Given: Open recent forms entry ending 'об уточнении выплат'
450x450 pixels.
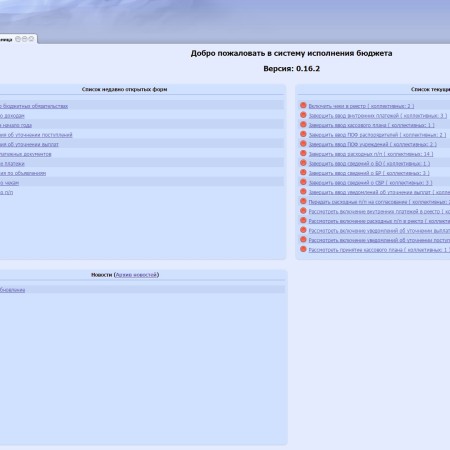Looking at the screenshot, I should [29, 145].
